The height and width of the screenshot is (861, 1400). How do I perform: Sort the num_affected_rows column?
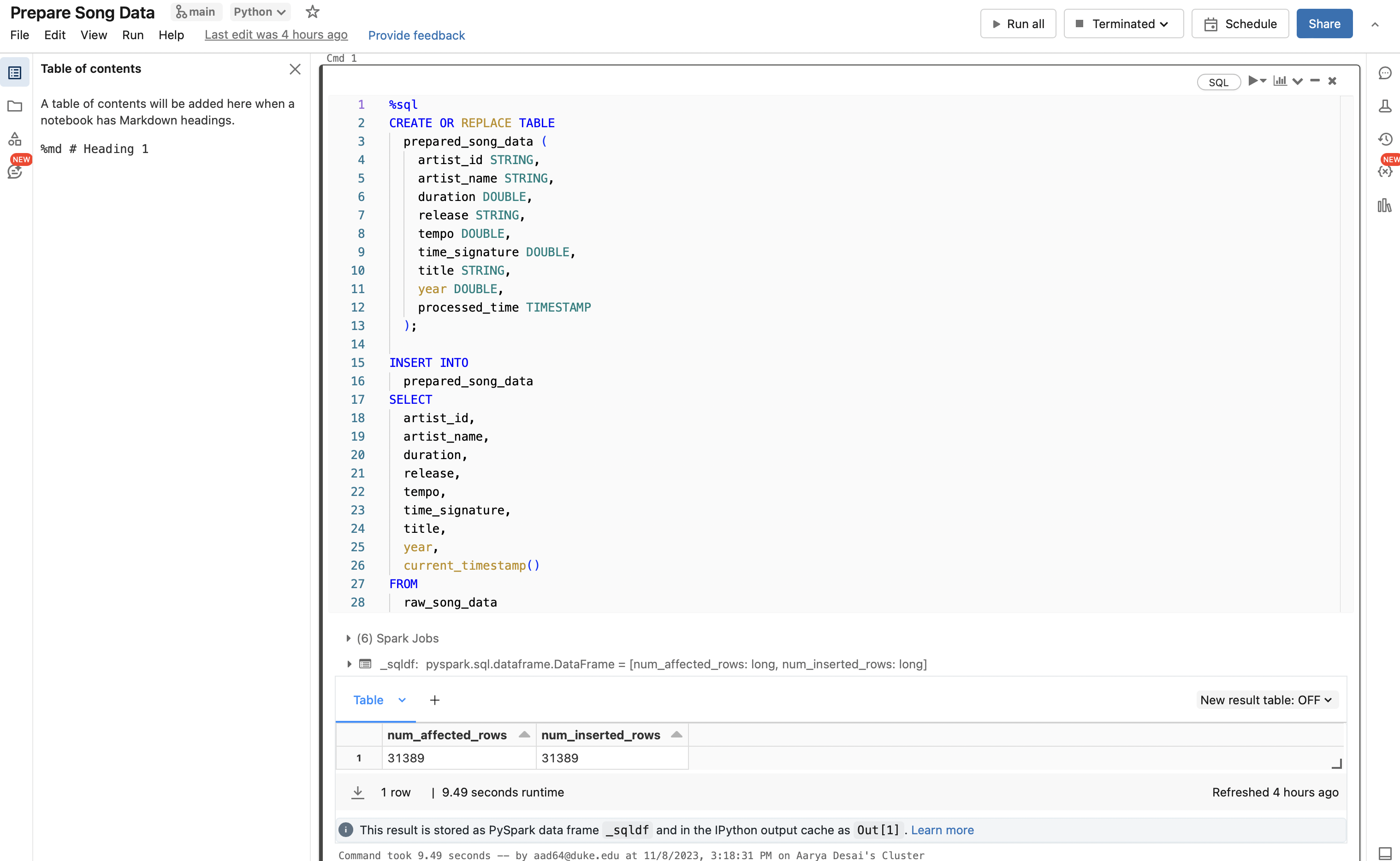(523, 735)
